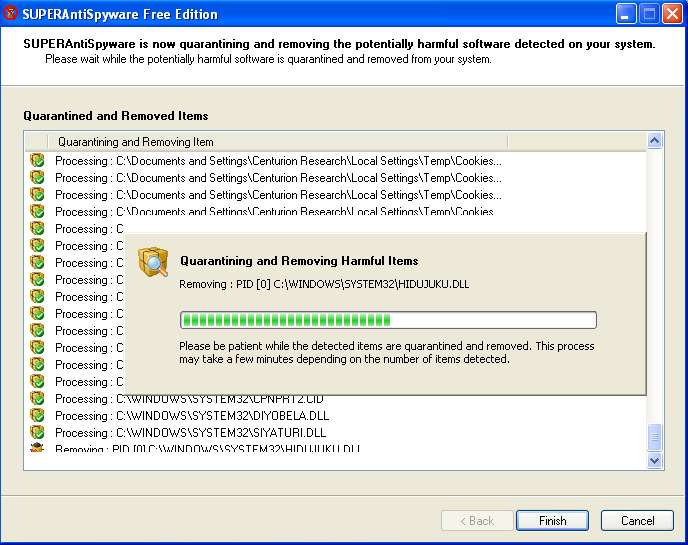Click the vertical scrollbar thumb in the list

pyautogui.click(x=655, y=437)
